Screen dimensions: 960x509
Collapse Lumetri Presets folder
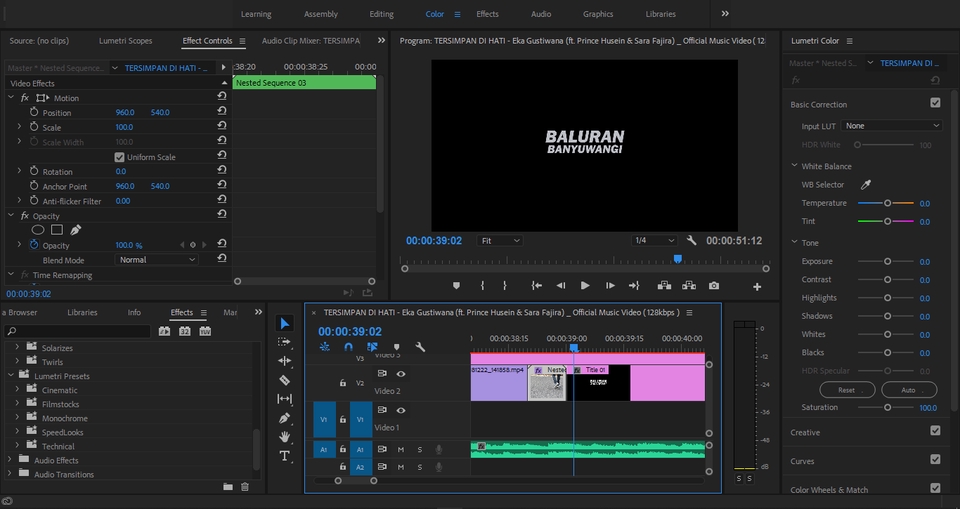10,375
